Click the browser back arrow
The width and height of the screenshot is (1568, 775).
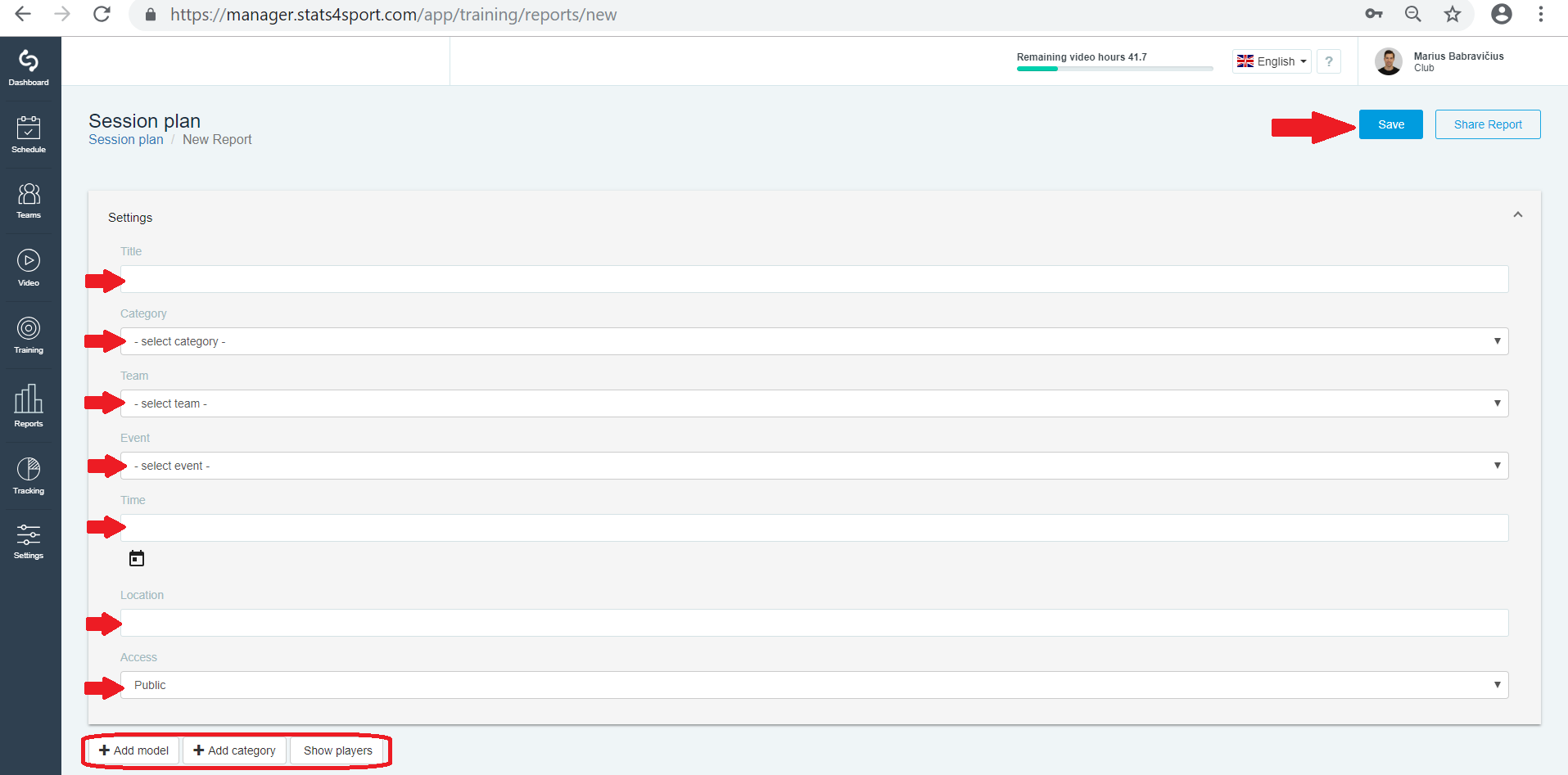pyautogui.click(x=23, y=14)
